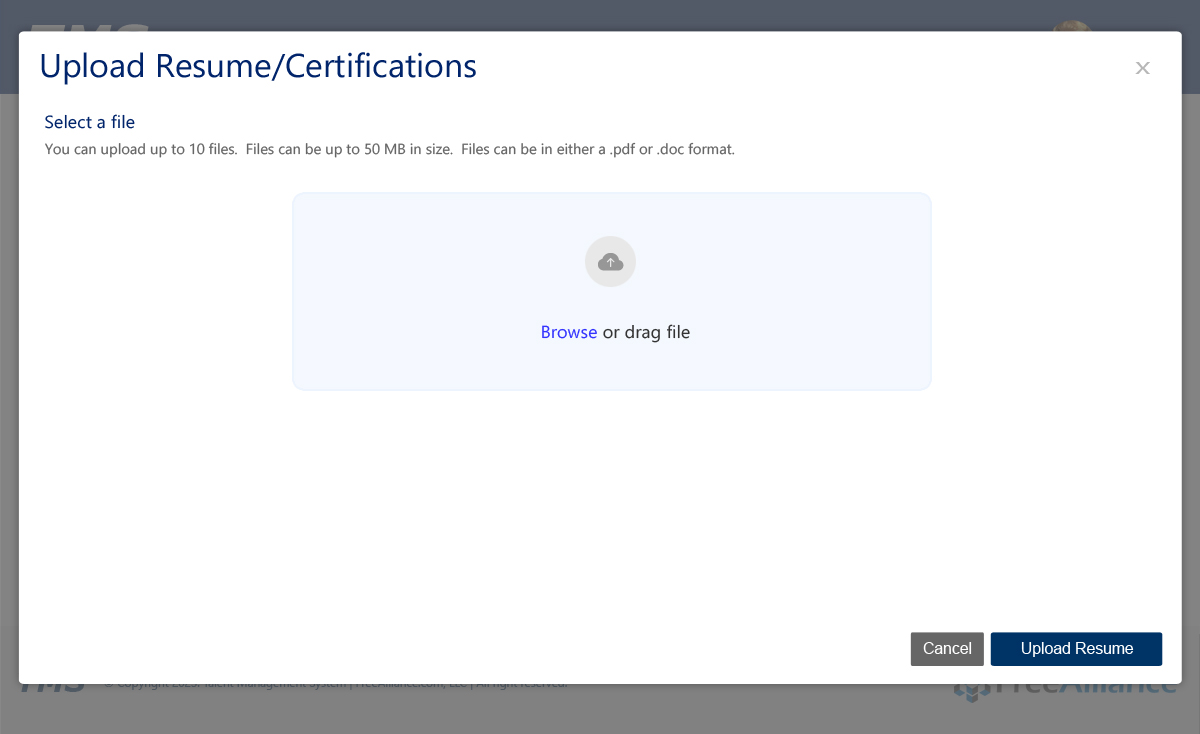Click the dark header bar behind the dialog
1200x734 pixels.
click(600, 15)
